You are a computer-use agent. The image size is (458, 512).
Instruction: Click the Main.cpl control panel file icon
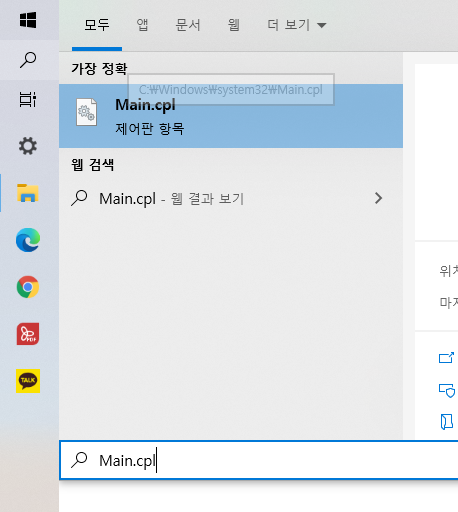pos(86,112)
